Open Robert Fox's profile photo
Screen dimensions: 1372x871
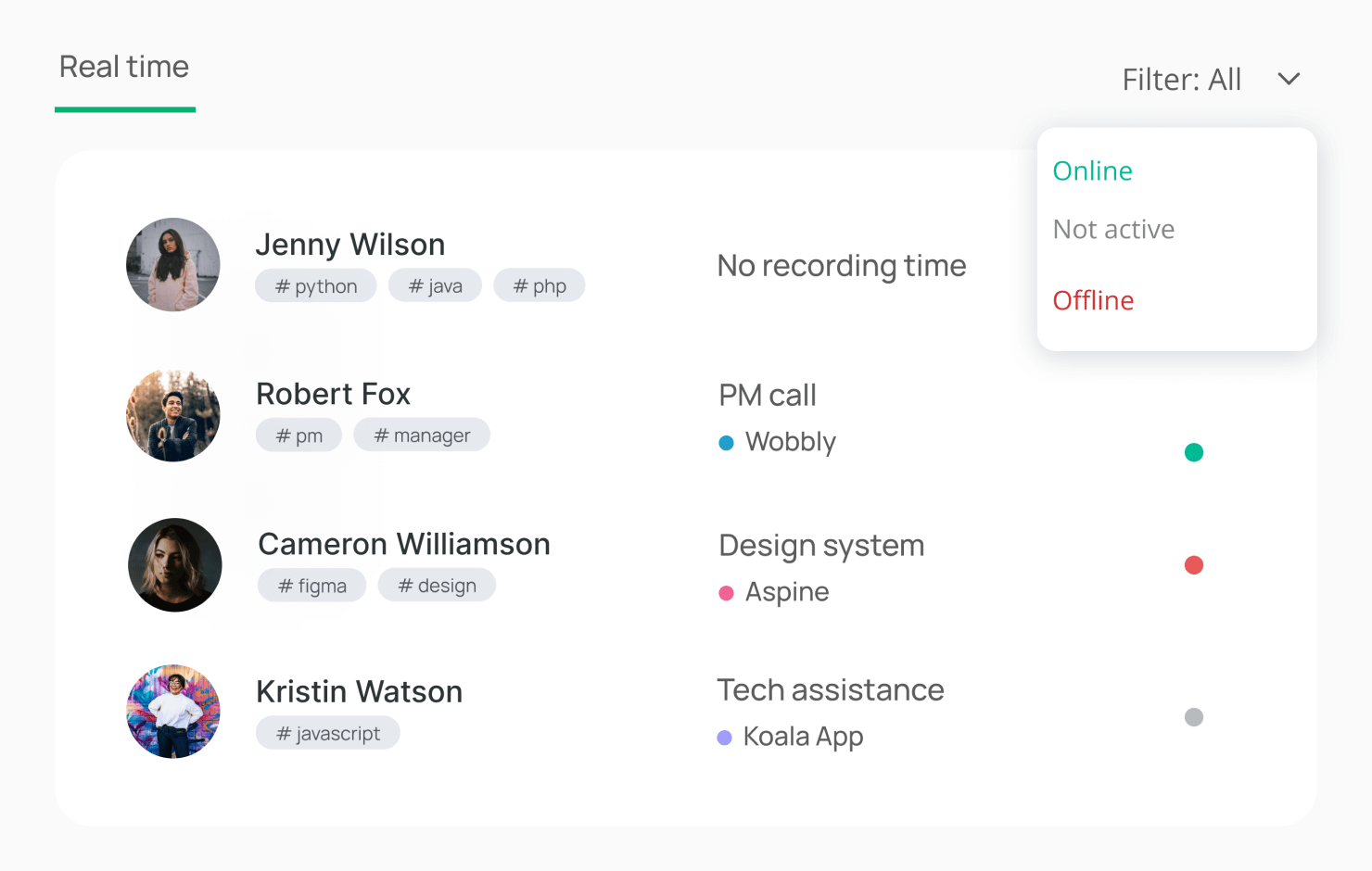pos(173,415)
